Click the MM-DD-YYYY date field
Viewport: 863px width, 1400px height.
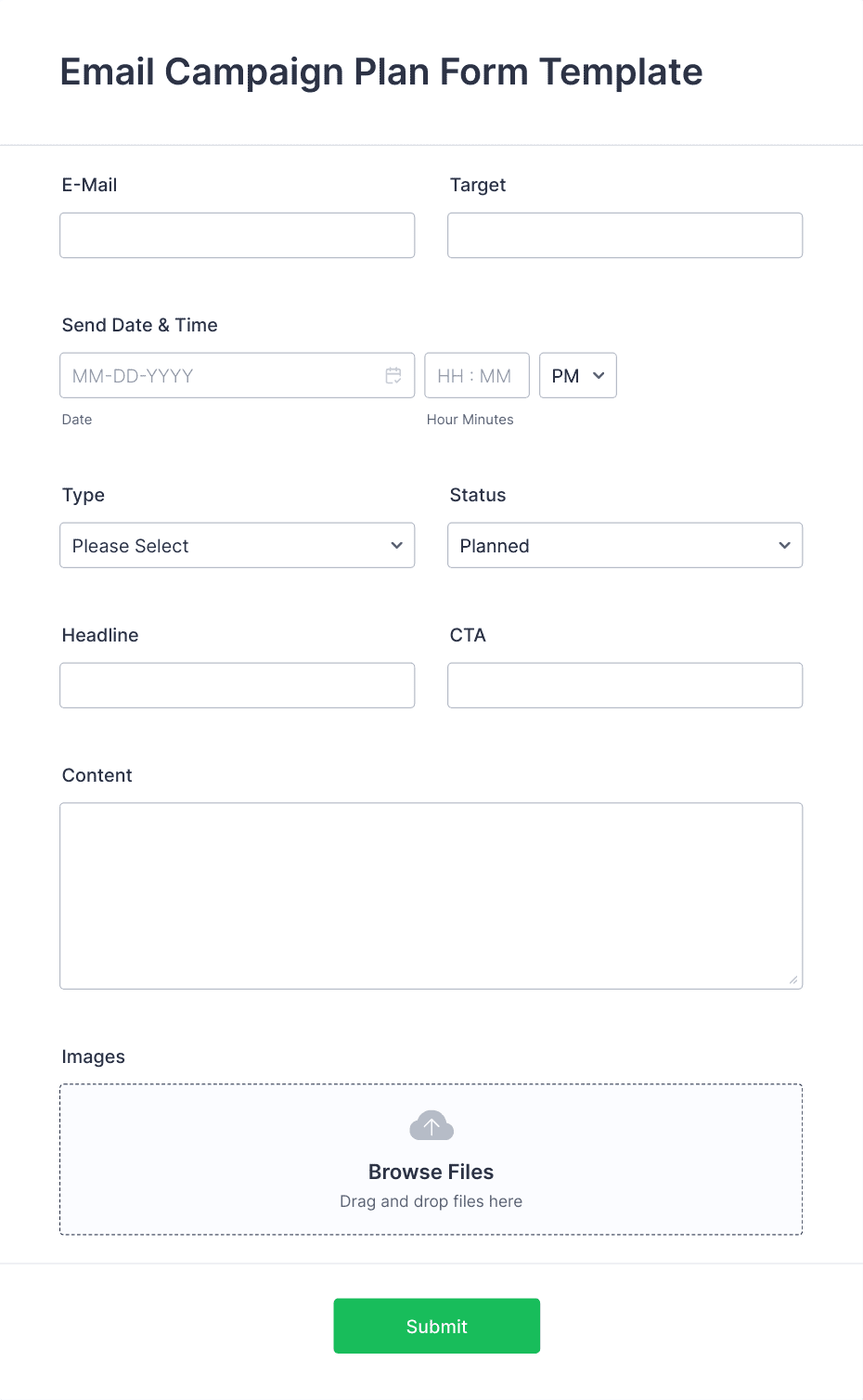coord(238,375)
